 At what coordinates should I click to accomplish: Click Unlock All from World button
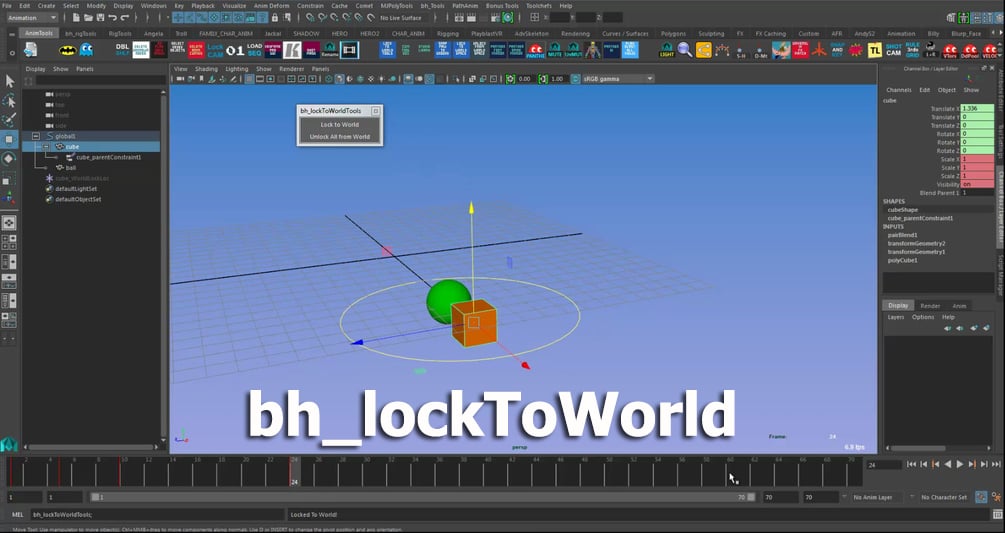point(340,136)
